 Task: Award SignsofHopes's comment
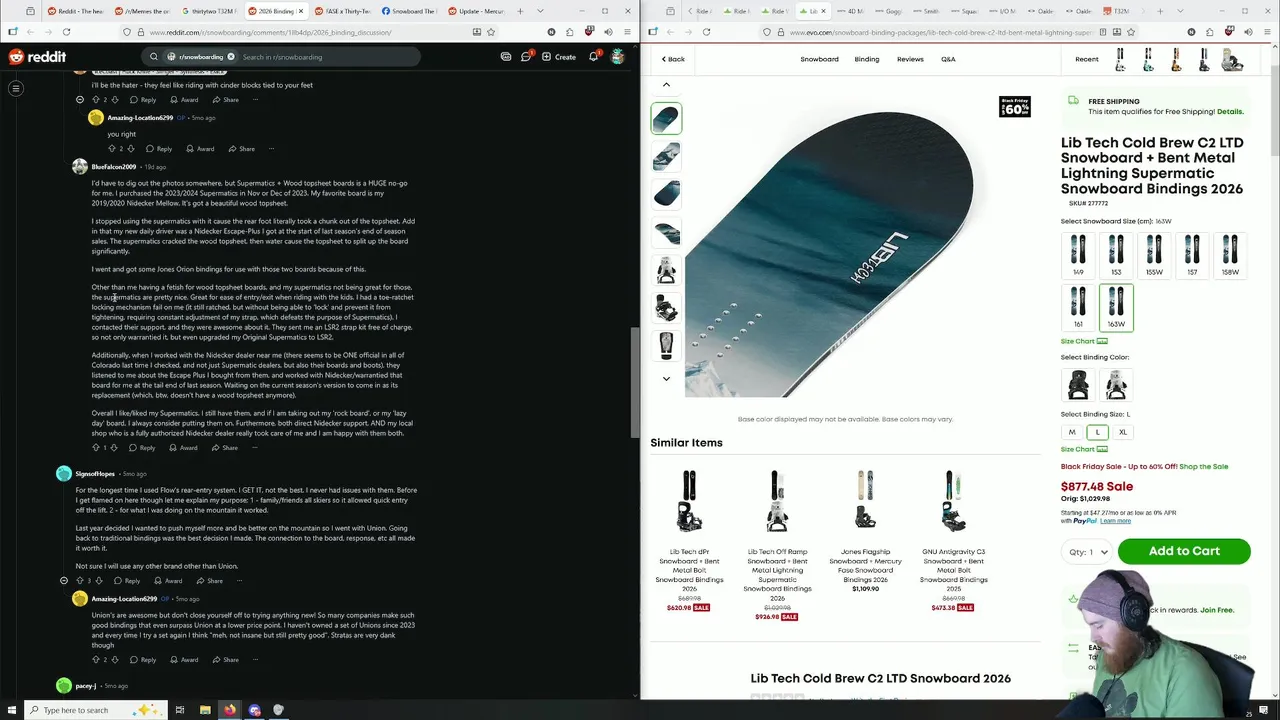(168, 581)
